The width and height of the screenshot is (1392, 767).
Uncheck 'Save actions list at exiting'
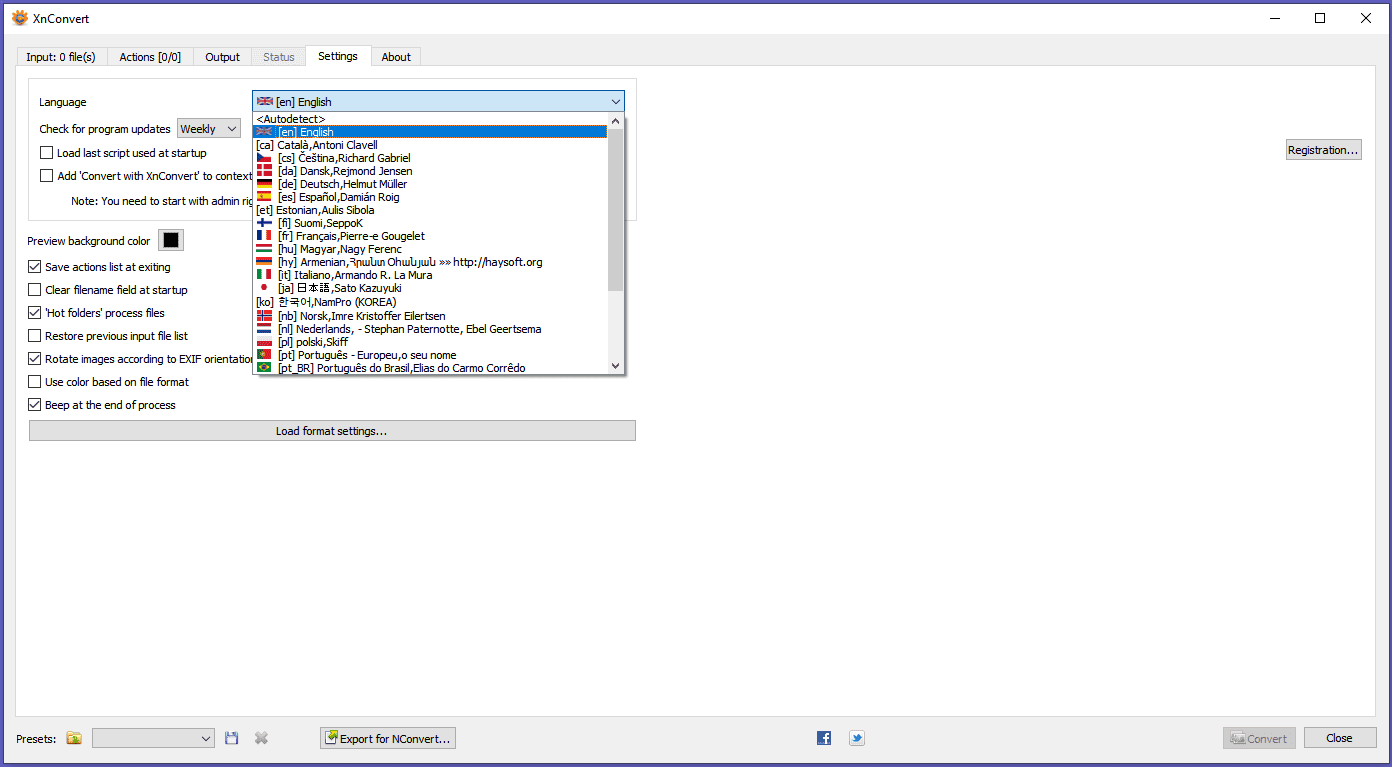(35, 267)
